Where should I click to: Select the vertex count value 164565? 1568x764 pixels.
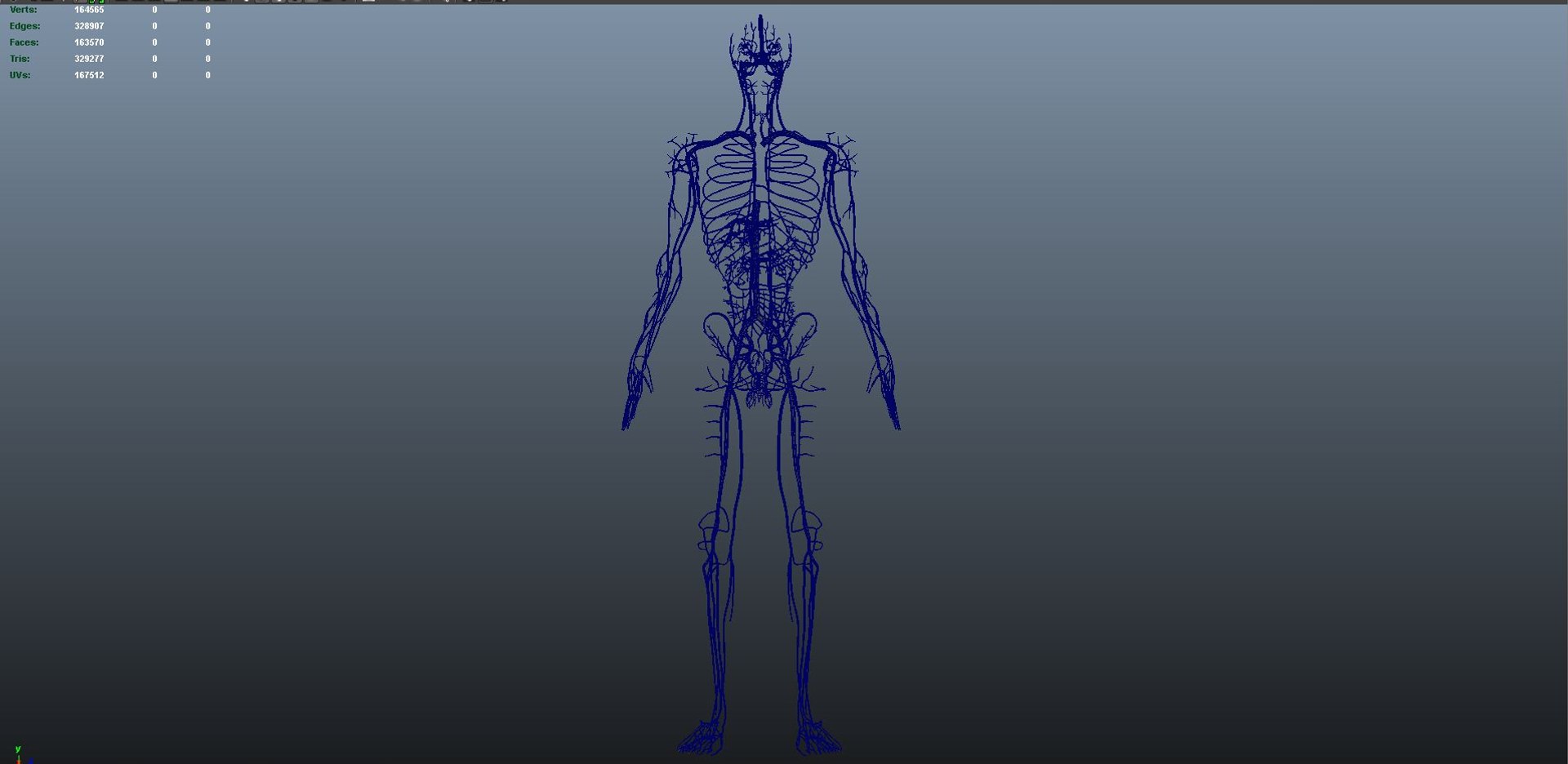[x=89, y=10]
